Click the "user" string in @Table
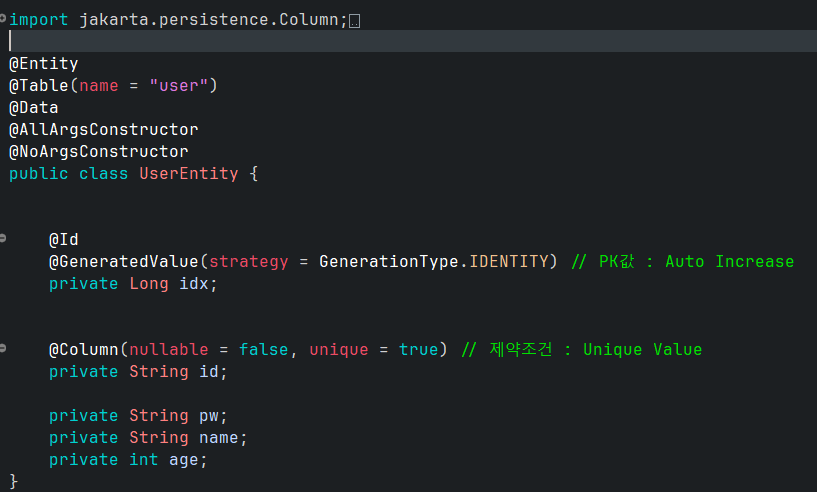The width and height of the screenshot is (817, 492). [x=179, y=85]
